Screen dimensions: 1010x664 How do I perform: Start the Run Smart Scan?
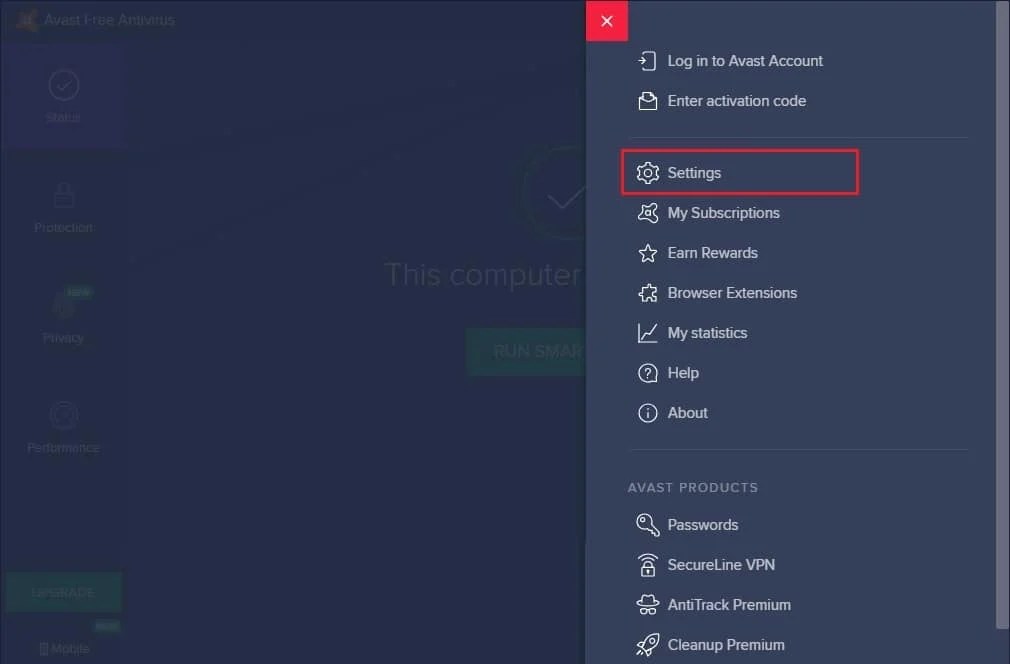tap(527, 351)
